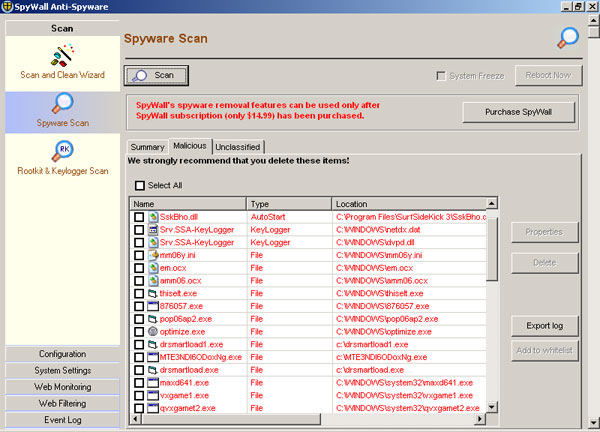Expand the System Settings sidebar section

click(x=62, y=370)
